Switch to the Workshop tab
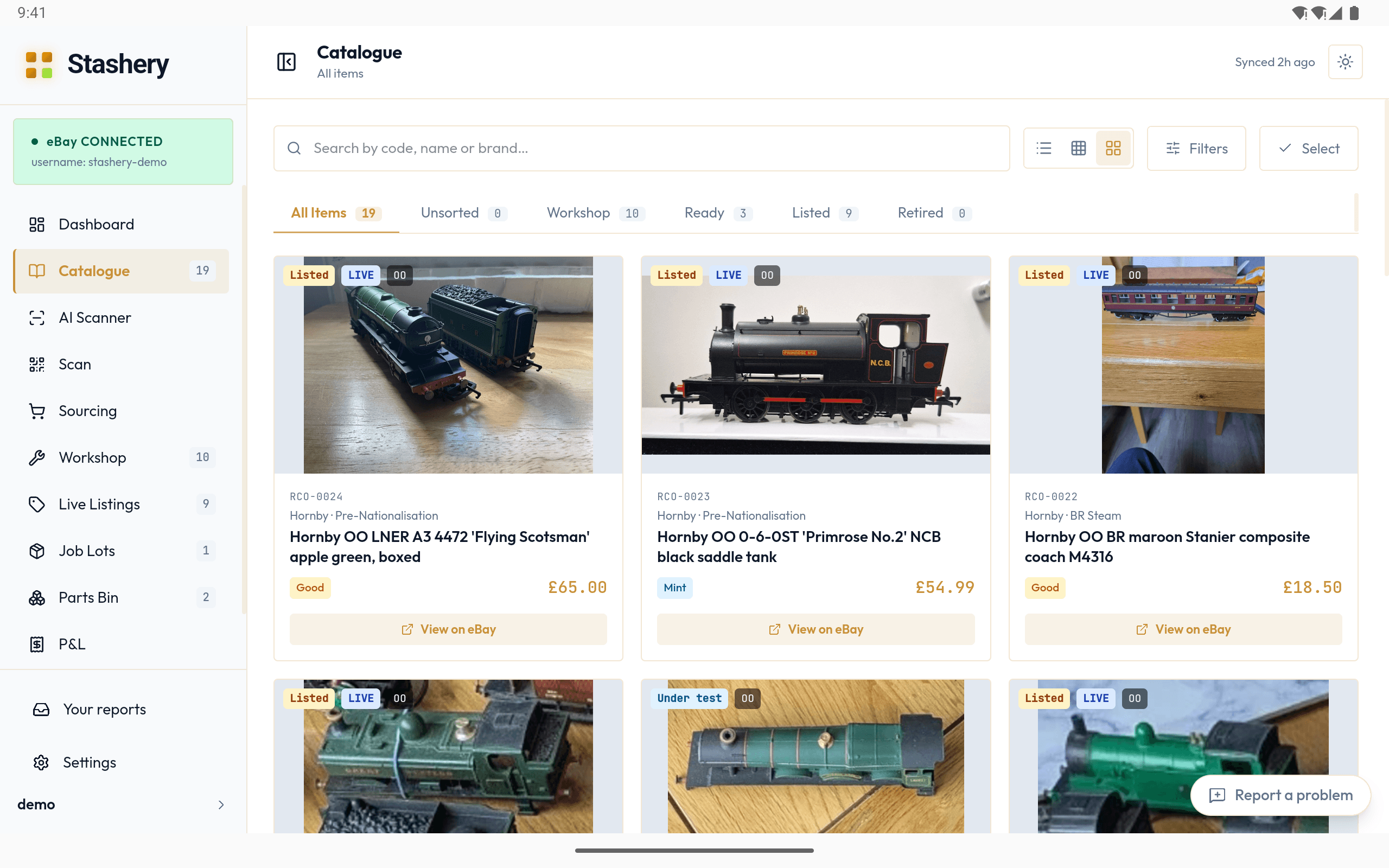Viewport: 1389px width, 868px height. pos(596,213)
